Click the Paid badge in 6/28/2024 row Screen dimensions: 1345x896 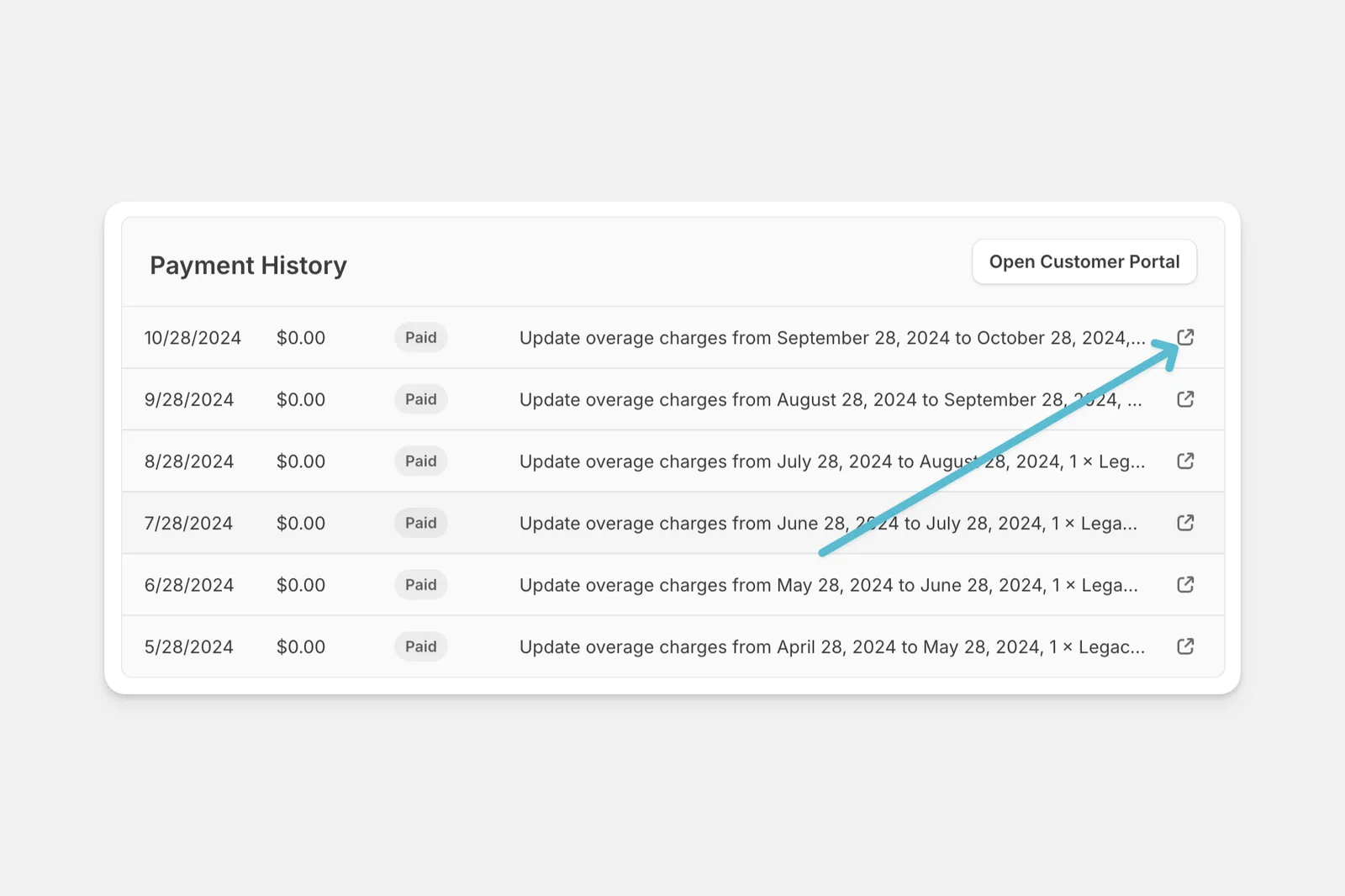tap(421, 585)
